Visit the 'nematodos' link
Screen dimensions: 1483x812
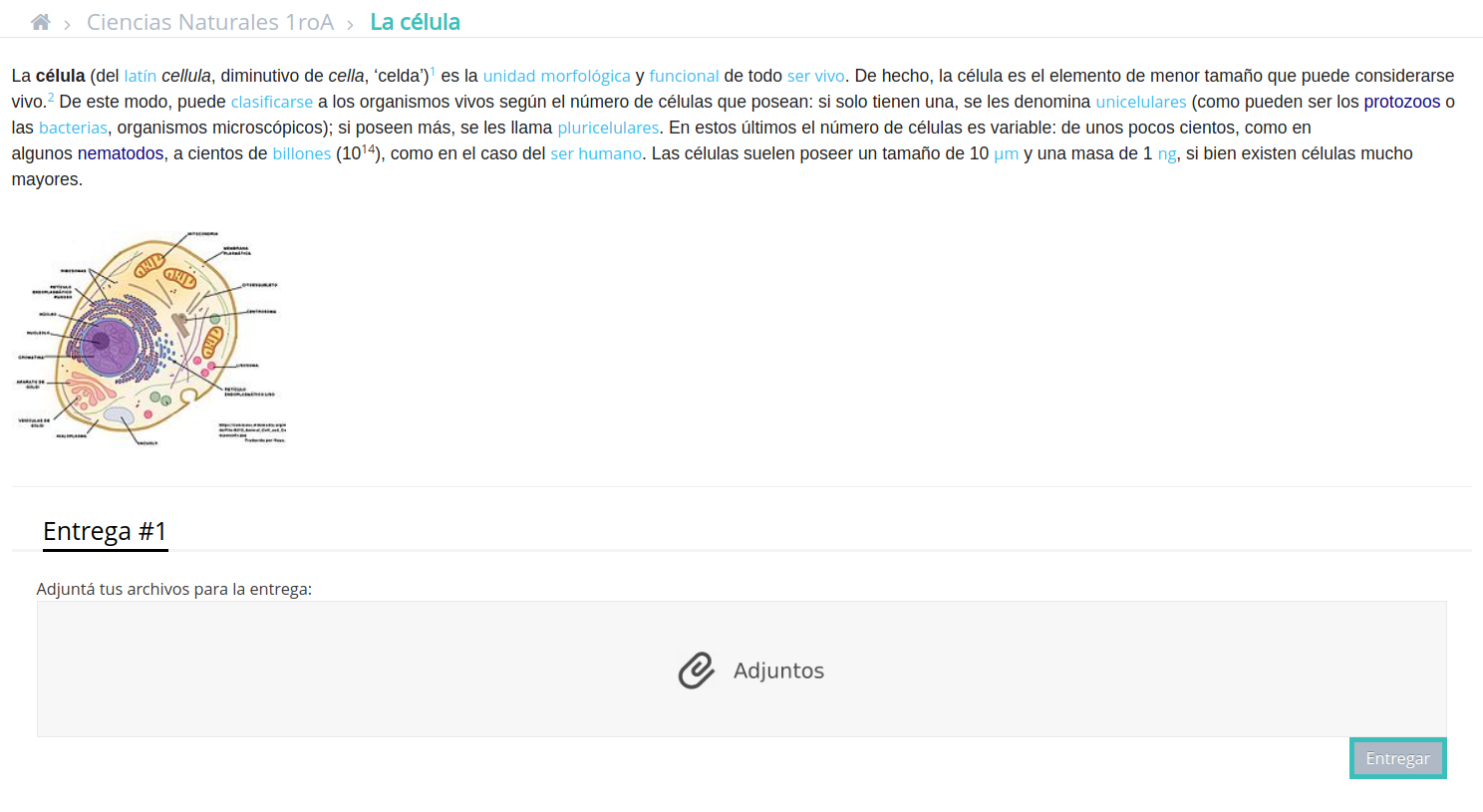coord(121,153)
